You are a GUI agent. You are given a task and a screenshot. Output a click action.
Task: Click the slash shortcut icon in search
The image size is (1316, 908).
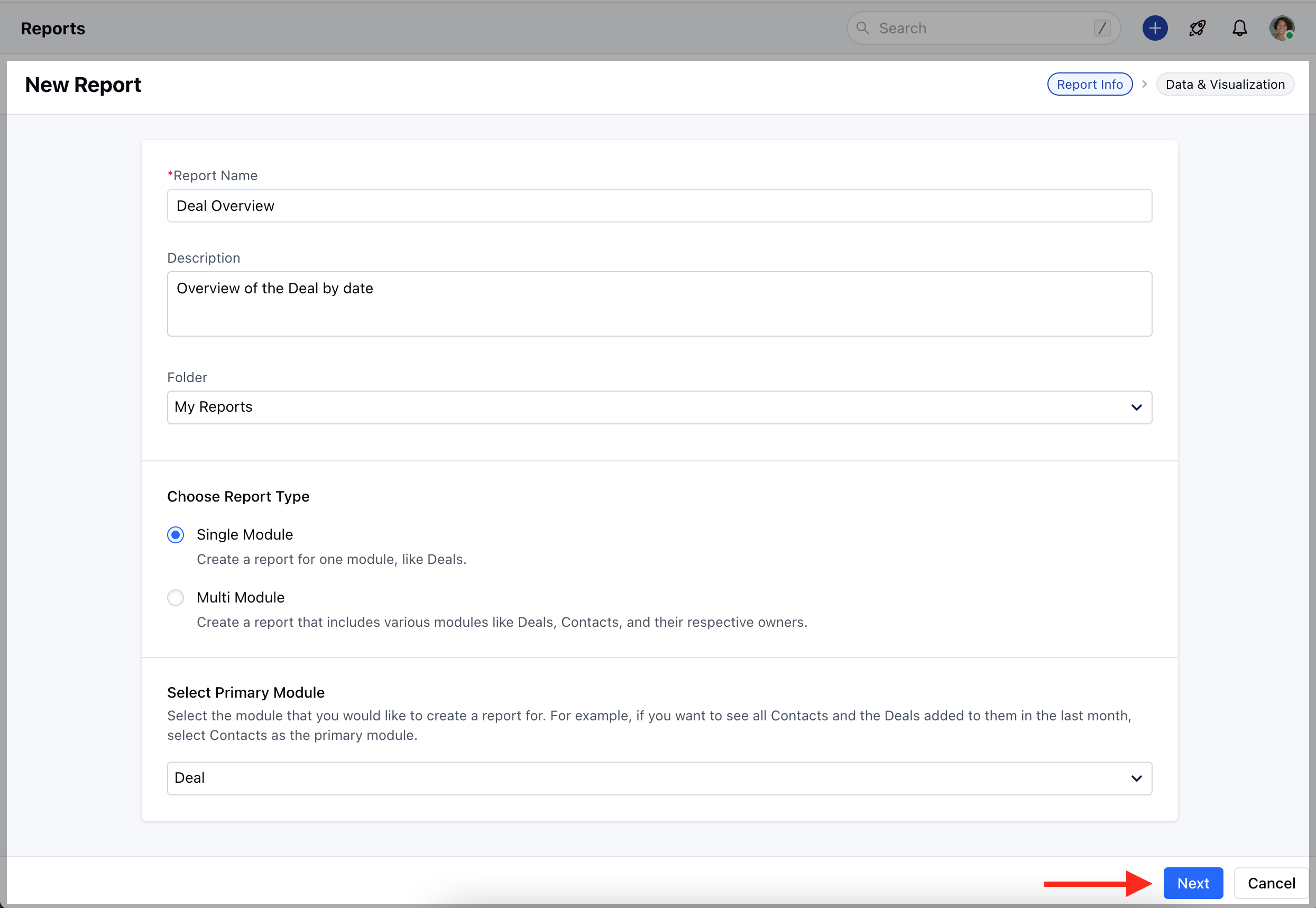click(1102, 29)
